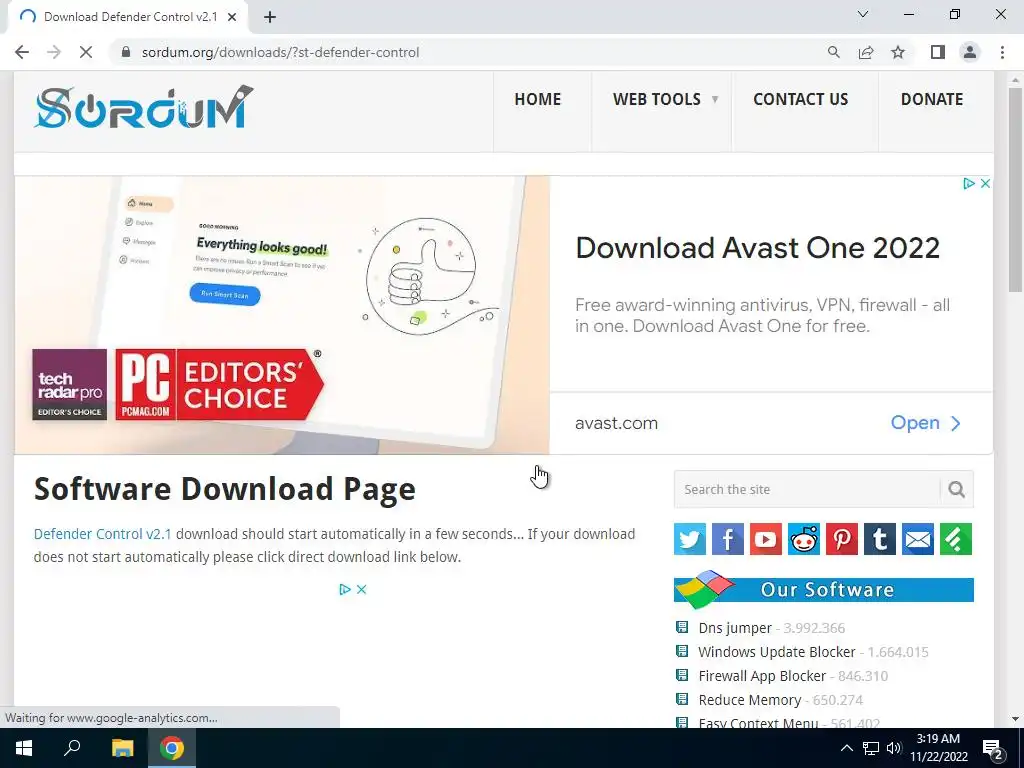Click the Twitter social icon
This screenshot has width=1024, height=768.
[690, 539]
